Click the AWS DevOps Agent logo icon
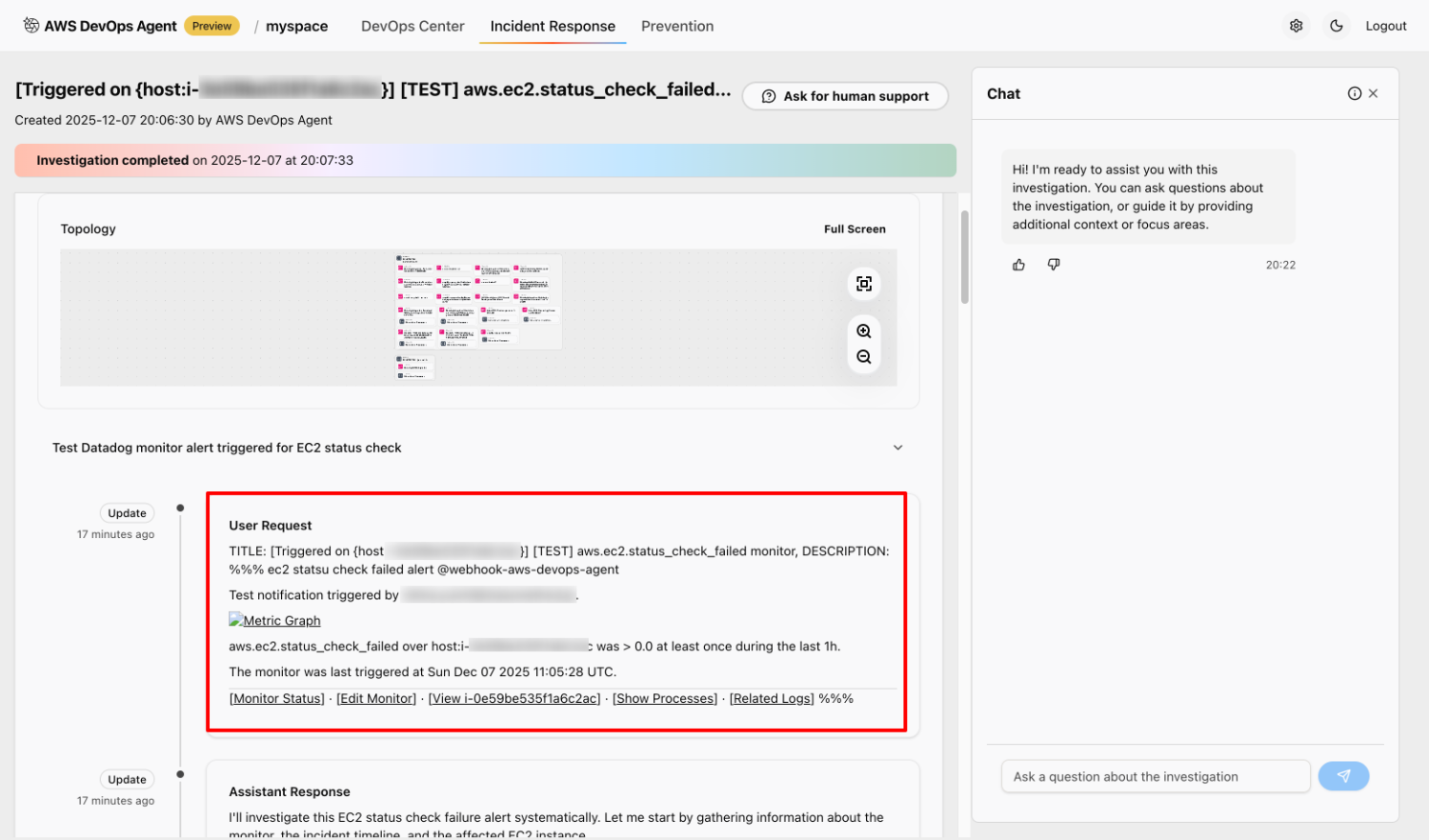Screen dimensions: 1429x840 31,26
